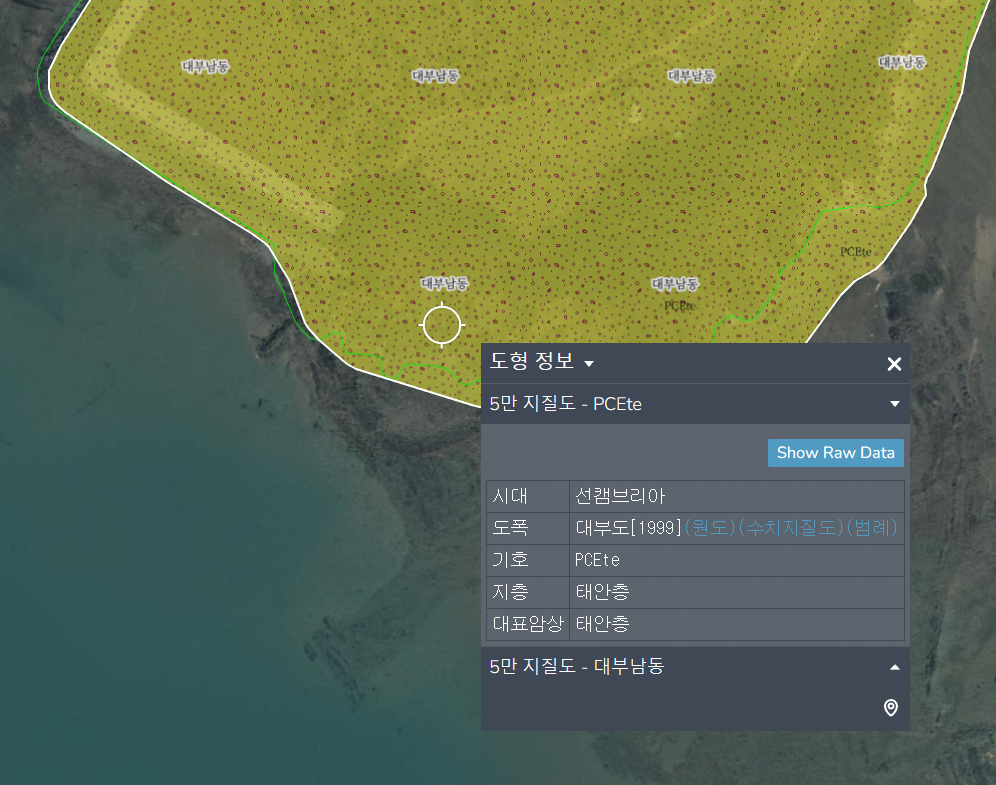Click the 대부남동 map label just above the crosshair
Viewport: 996px width, 785px height.
coord(445,283)
